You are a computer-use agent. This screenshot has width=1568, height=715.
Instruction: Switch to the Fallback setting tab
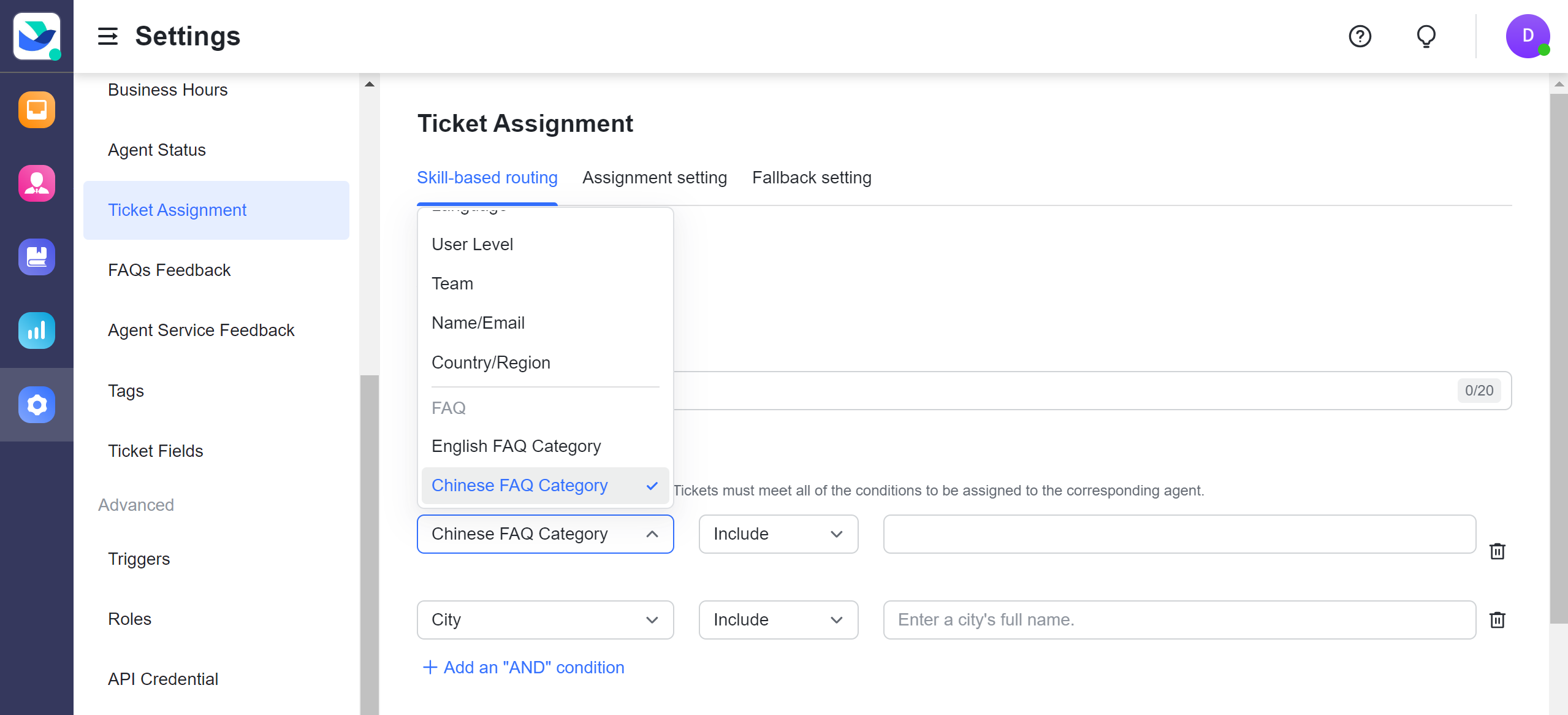point(811,177)
